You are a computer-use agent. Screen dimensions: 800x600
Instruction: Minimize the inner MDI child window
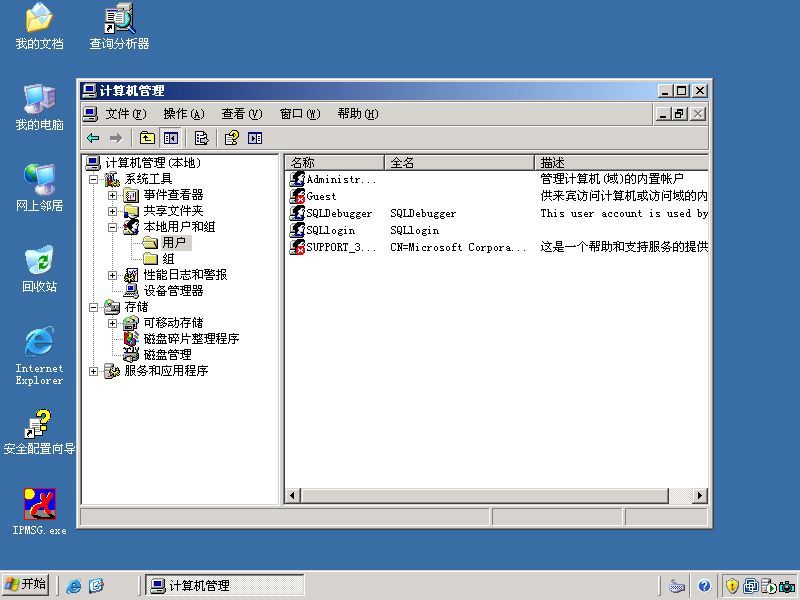coord(663,114)
